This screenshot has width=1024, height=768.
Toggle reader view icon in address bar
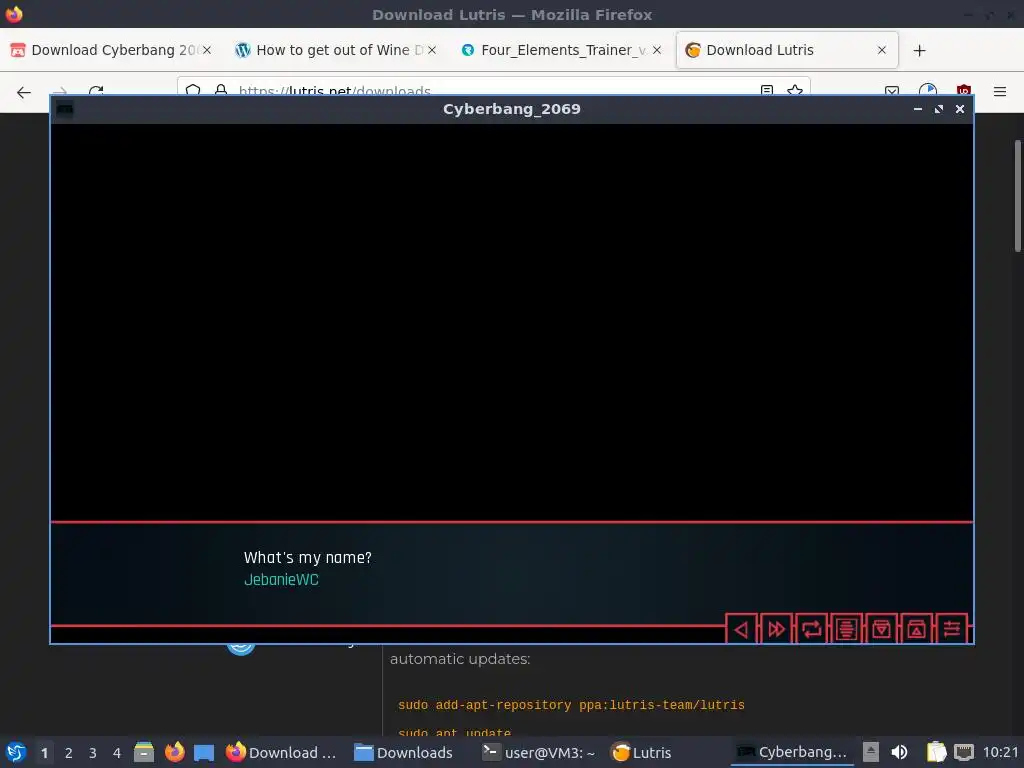(x=767, y=90)
